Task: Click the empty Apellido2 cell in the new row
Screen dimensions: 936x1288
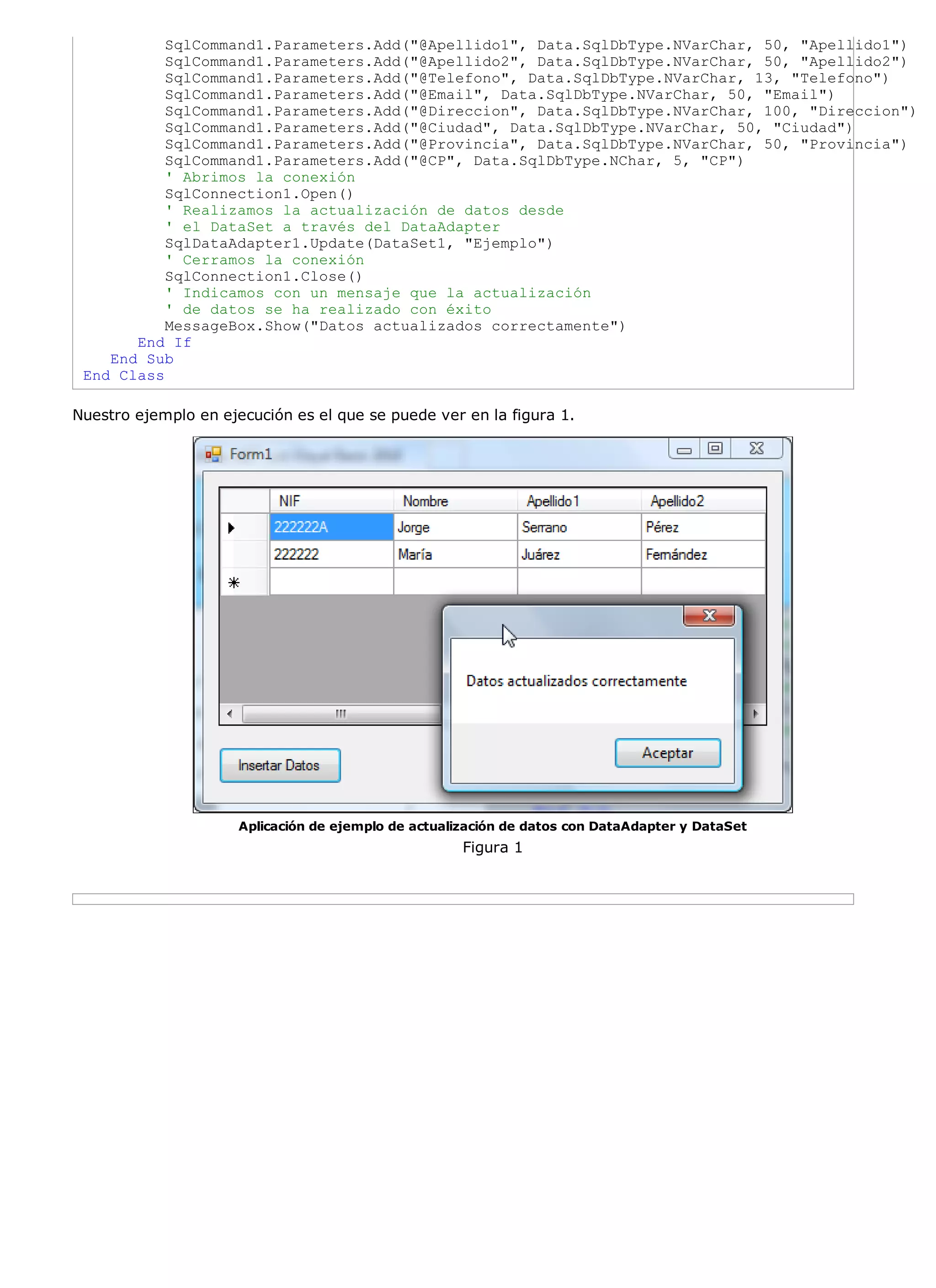Action: (x=703, y=582)
